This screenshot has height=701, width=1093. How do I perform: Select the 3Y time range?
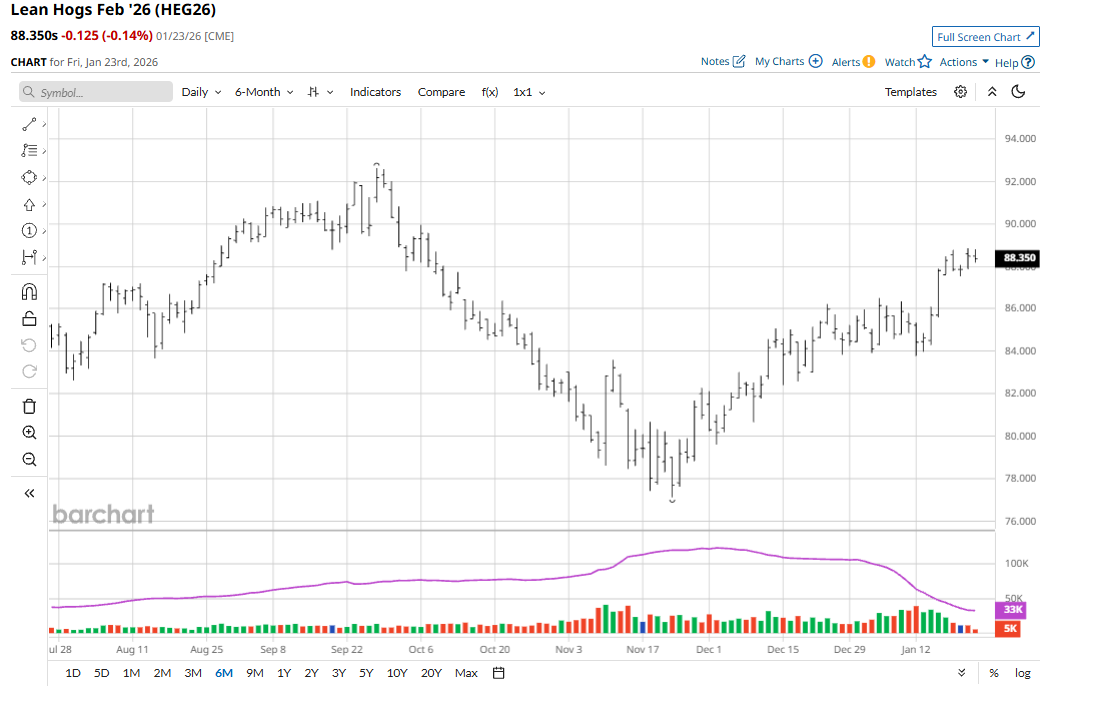[339, 673]
